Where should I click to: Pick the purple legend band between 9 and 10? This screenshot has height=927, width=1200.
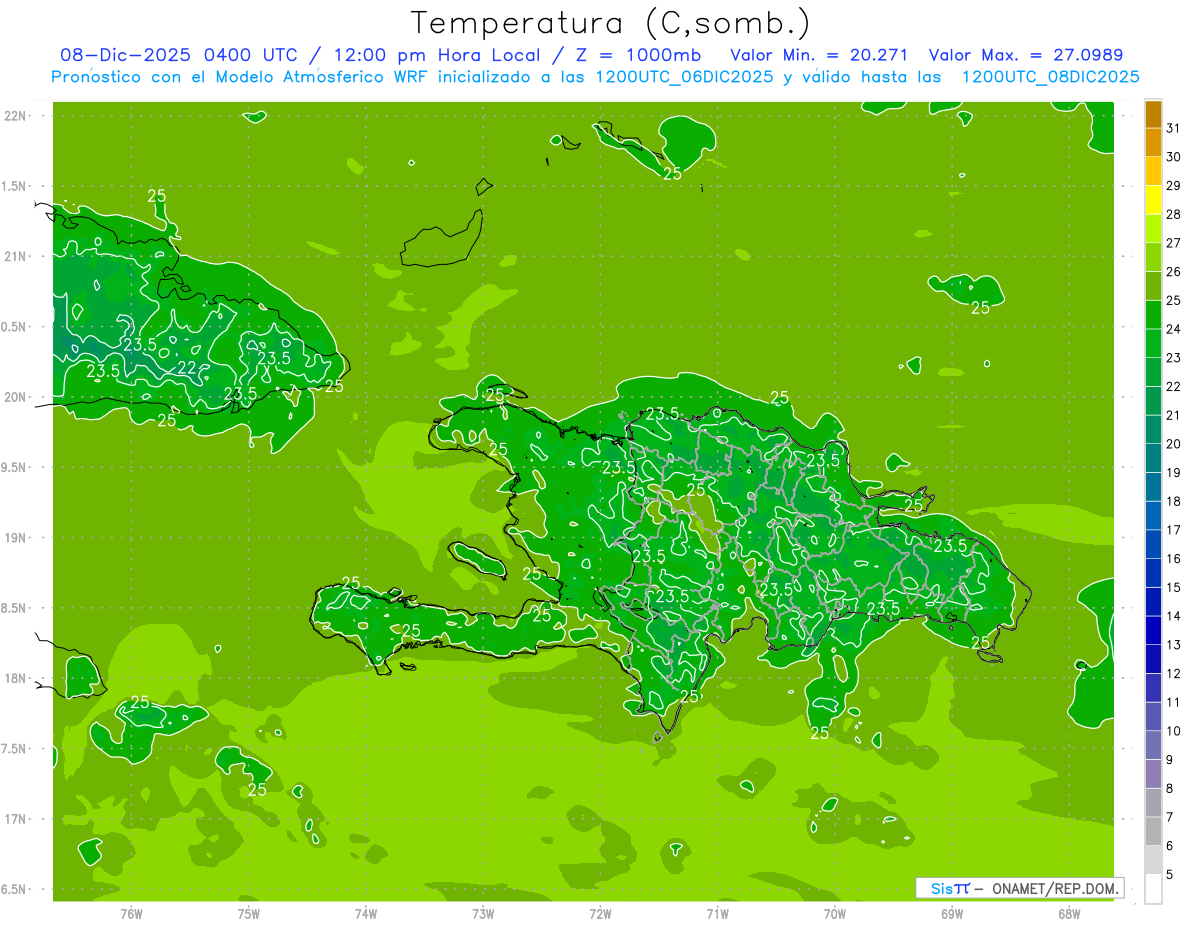1153,745
